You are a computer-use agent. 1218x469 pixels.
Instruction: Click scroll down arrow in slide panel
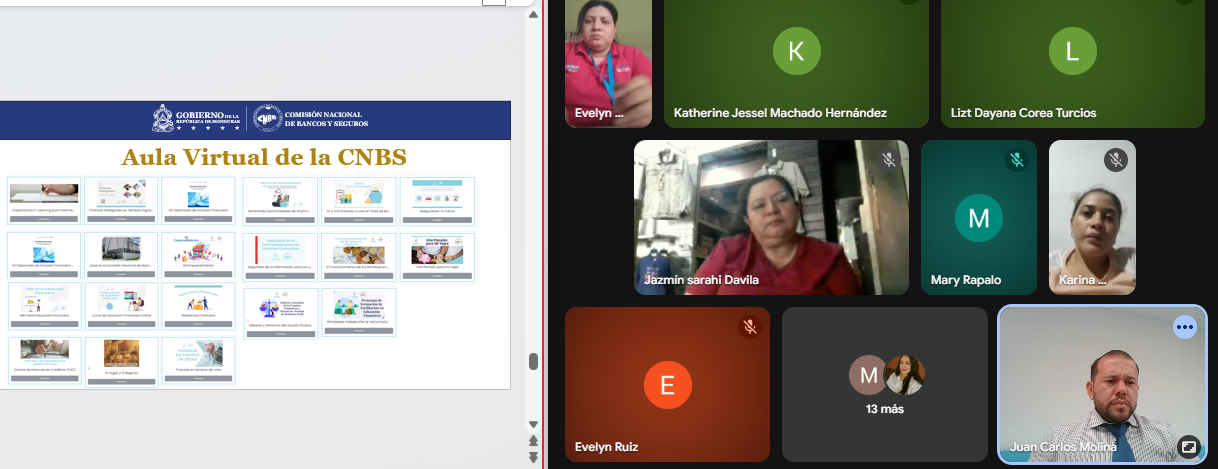tap(533, 425)
